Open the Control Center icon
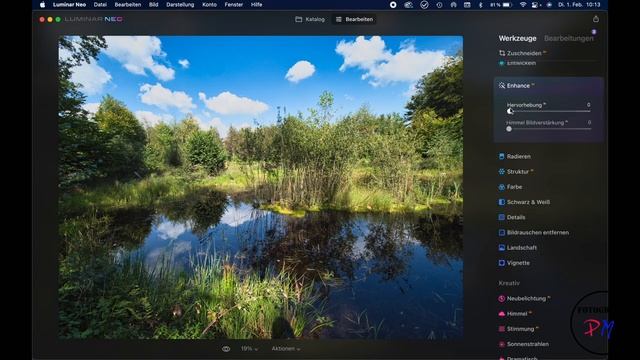 click(x=536, y=5)
